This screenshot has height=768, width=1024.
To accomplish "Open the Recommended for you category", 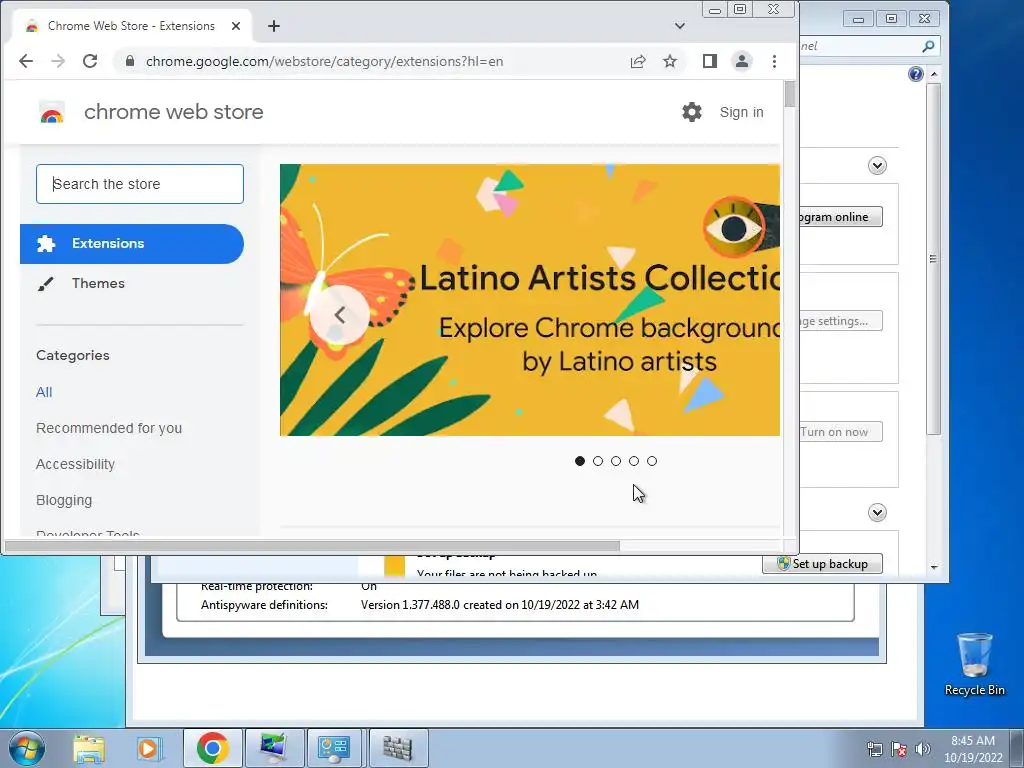I will 109,428.
